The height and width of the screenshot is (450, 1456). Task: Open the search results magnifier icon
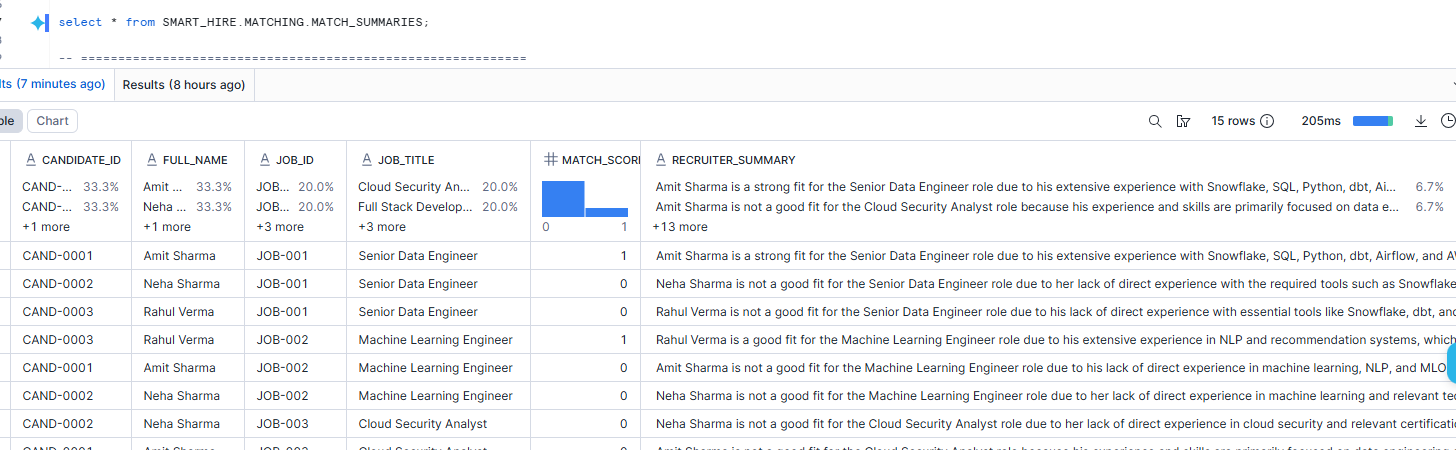(1155, 121)
